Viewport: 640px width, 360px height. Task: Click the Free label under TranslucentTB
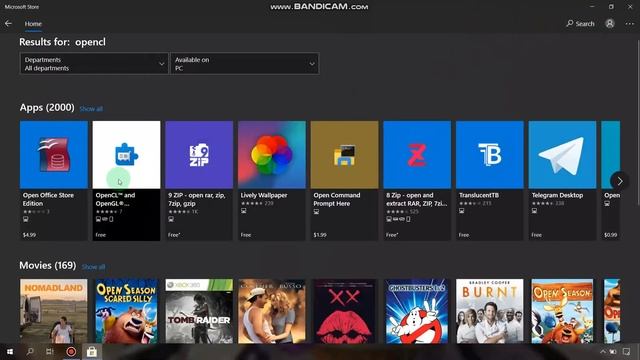pyautogui.click(x=464, y=235)
